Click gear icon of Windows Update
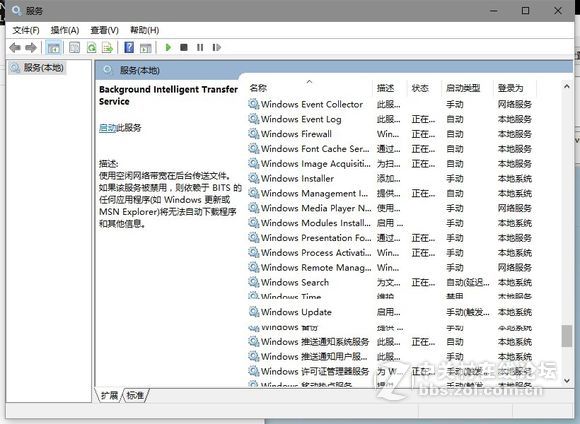 [253, 312]
